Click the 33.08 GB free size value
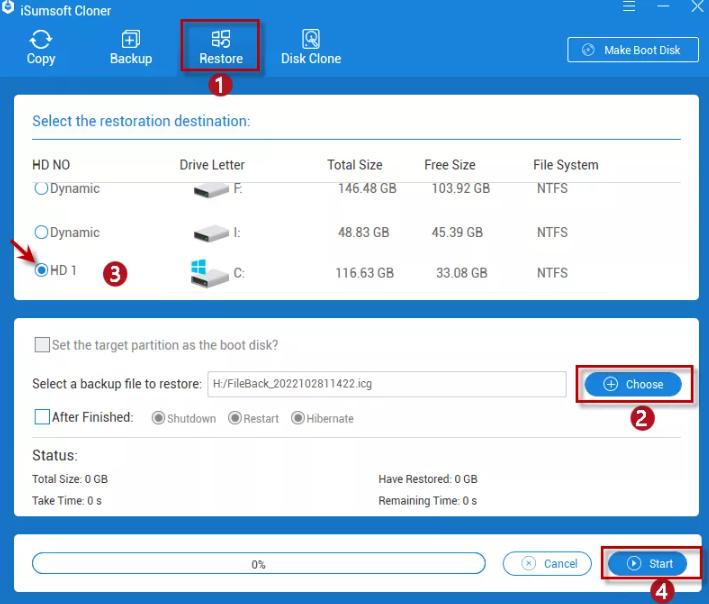 (462, 273)
